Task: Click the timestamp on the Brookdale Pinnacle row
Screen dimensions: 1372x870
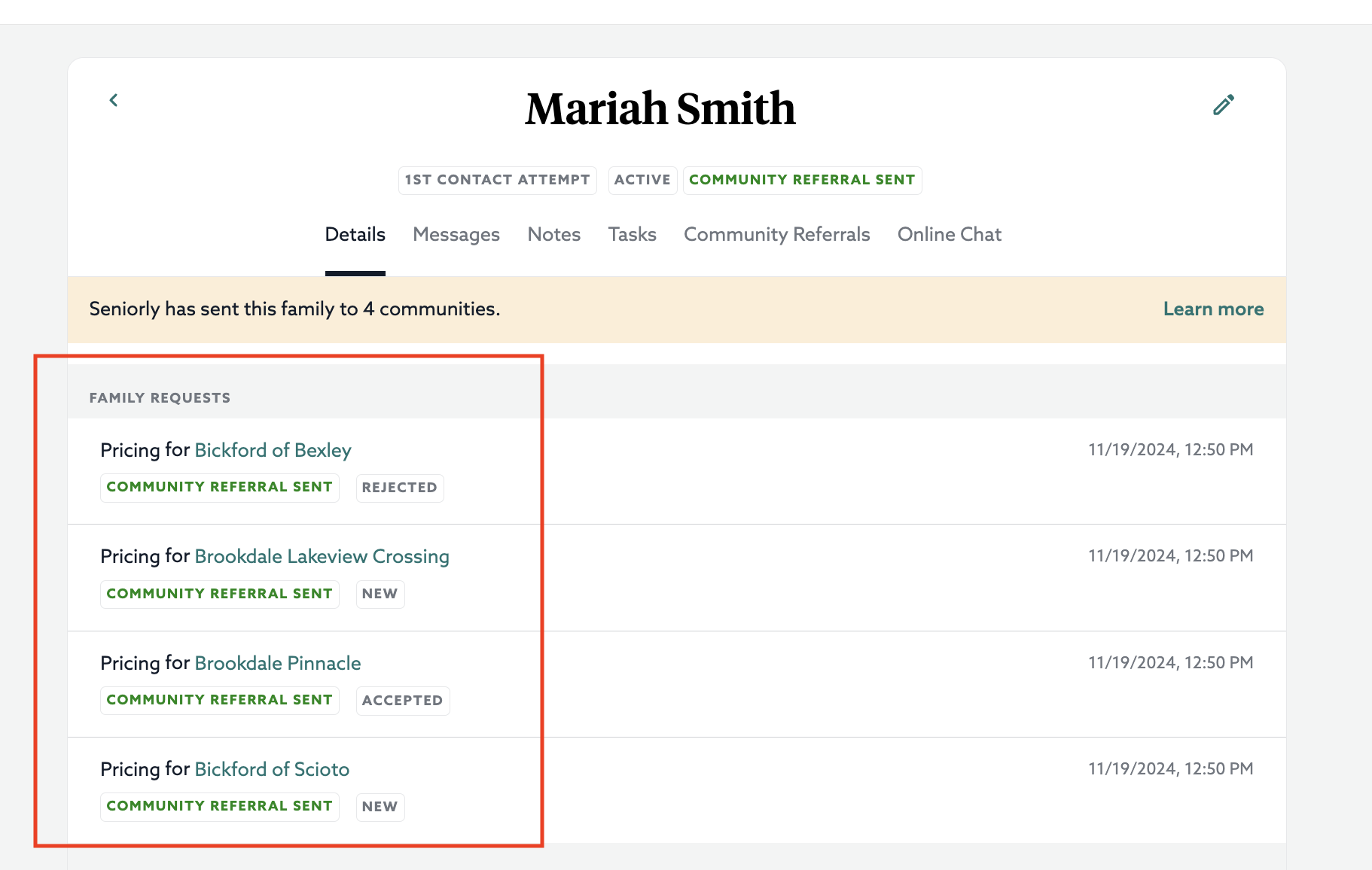Action: tap(1171, 663)
